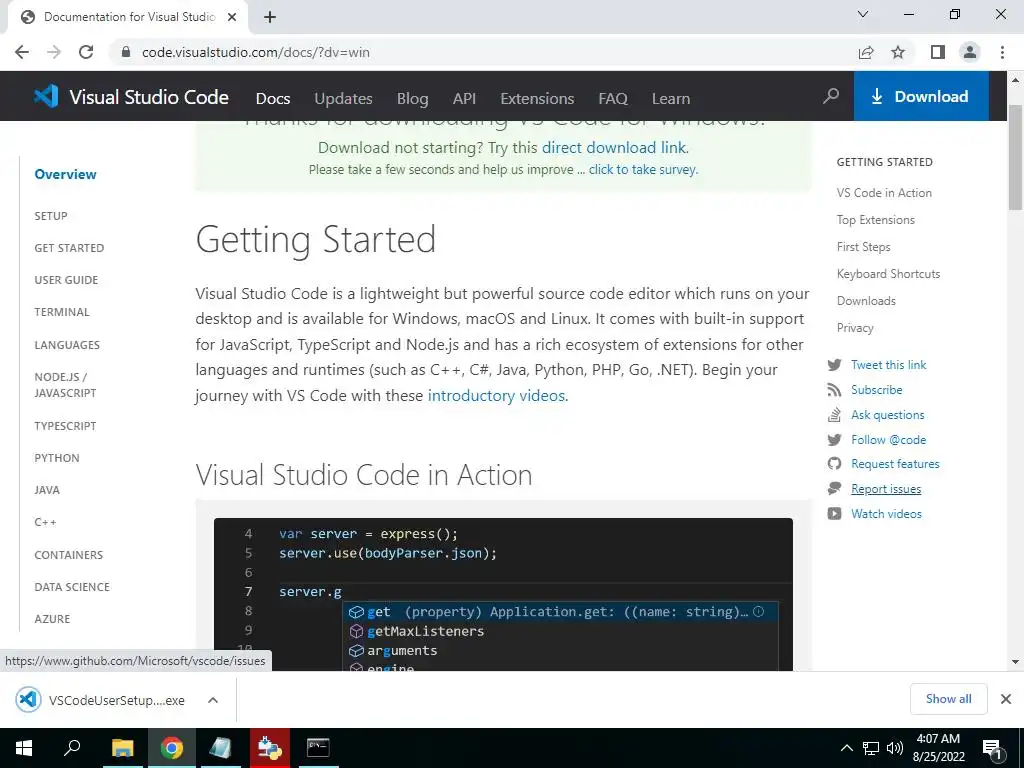Click the page vertical scrollbar thumb
Screen dimensions: 1024x768
(1015, 157)
